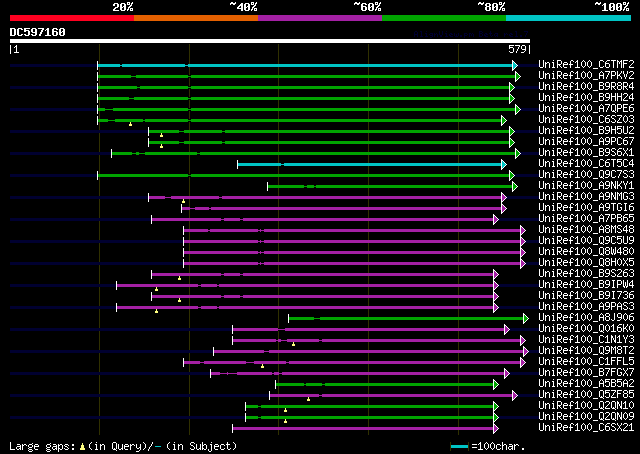Select the UniRef100_B7FGX7 label
640x454 pixels.
pos(586,373)
